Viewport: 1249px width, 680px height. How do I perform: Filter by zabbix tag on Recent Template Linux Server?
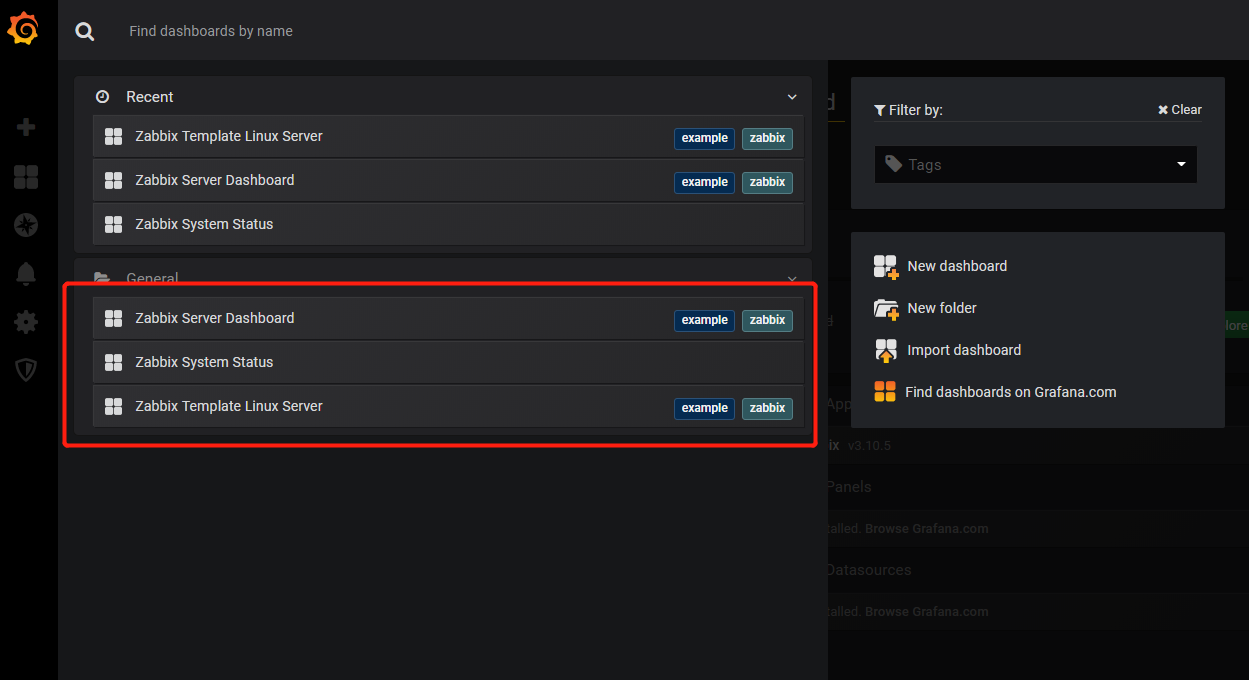coord(767,138)
